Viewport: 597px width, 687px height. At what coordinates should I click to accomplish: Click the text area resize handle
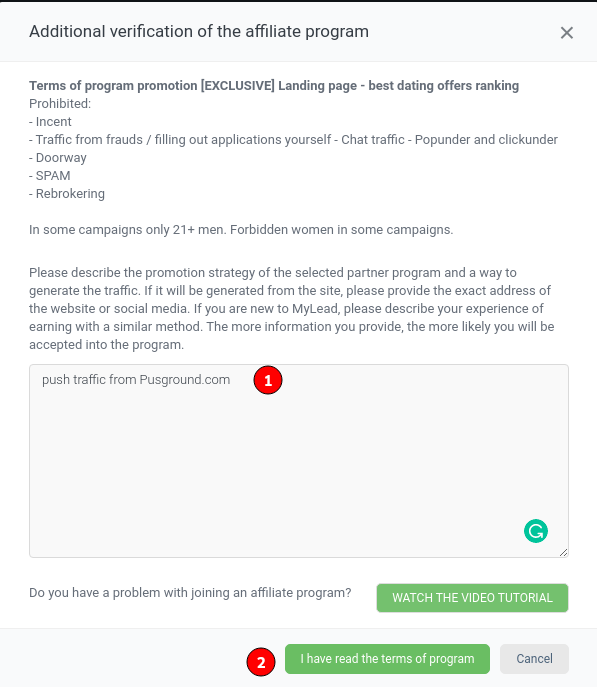coord(563,552)
